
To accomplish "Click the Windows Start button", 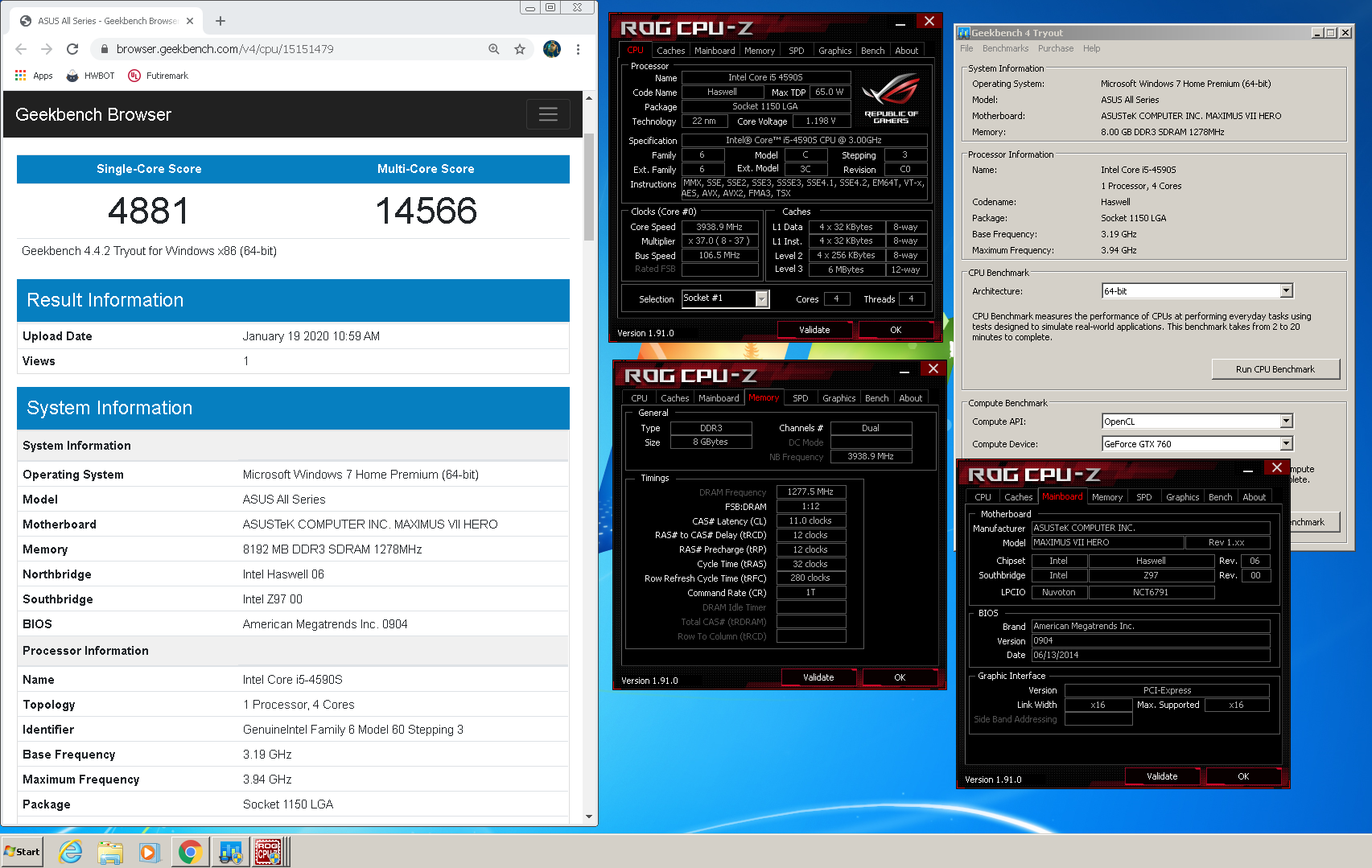I will [x=22, y=851].
